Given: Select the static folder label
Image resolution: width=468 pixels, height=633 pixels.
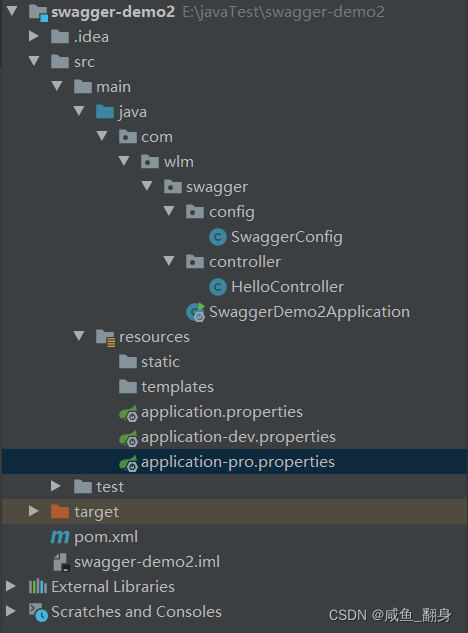Looking at the screenshot, I should point(160,362).
